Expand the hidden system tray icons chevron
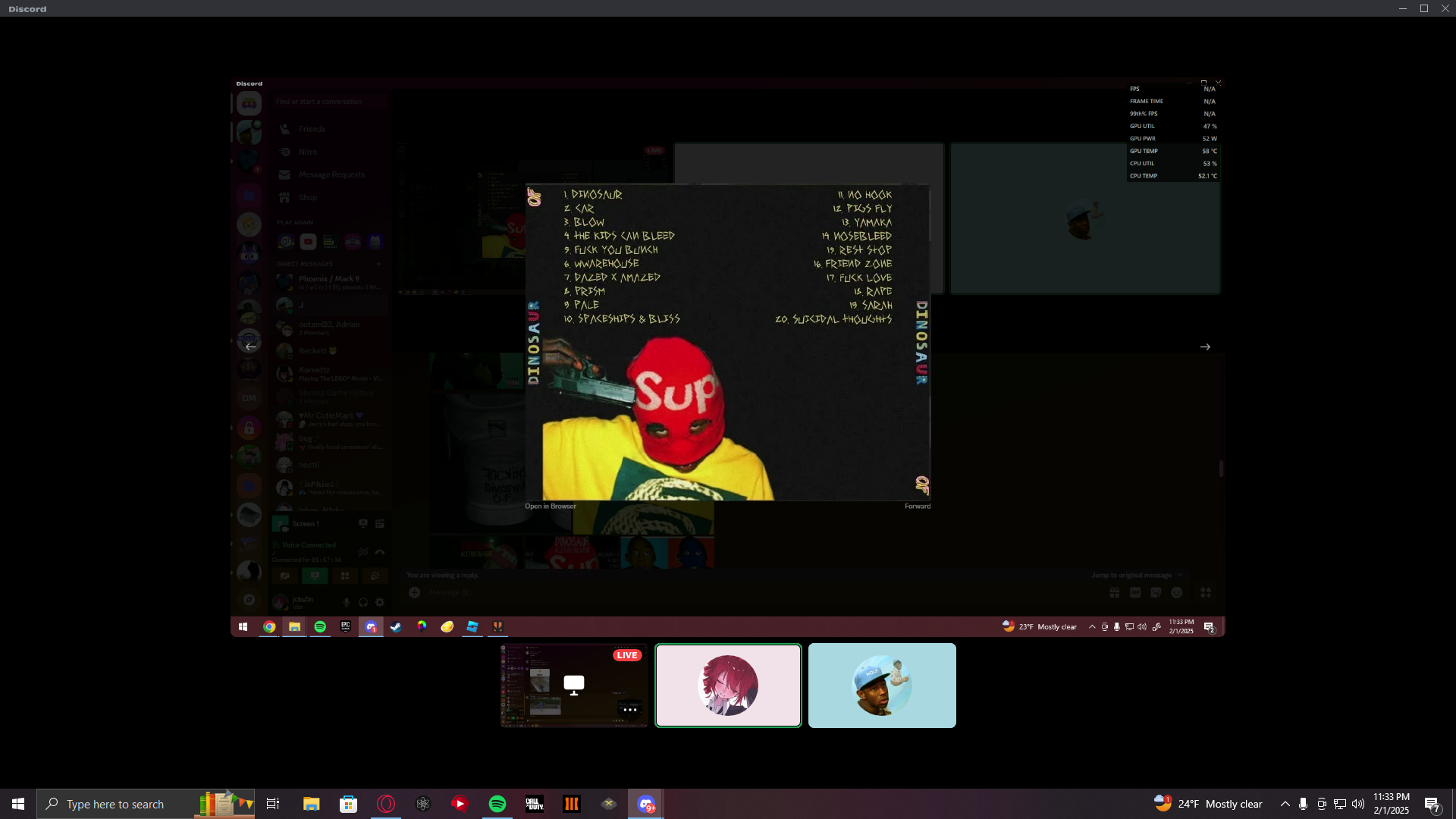This screenshot has height=819, width=1456. click(x=1285, y=804)
